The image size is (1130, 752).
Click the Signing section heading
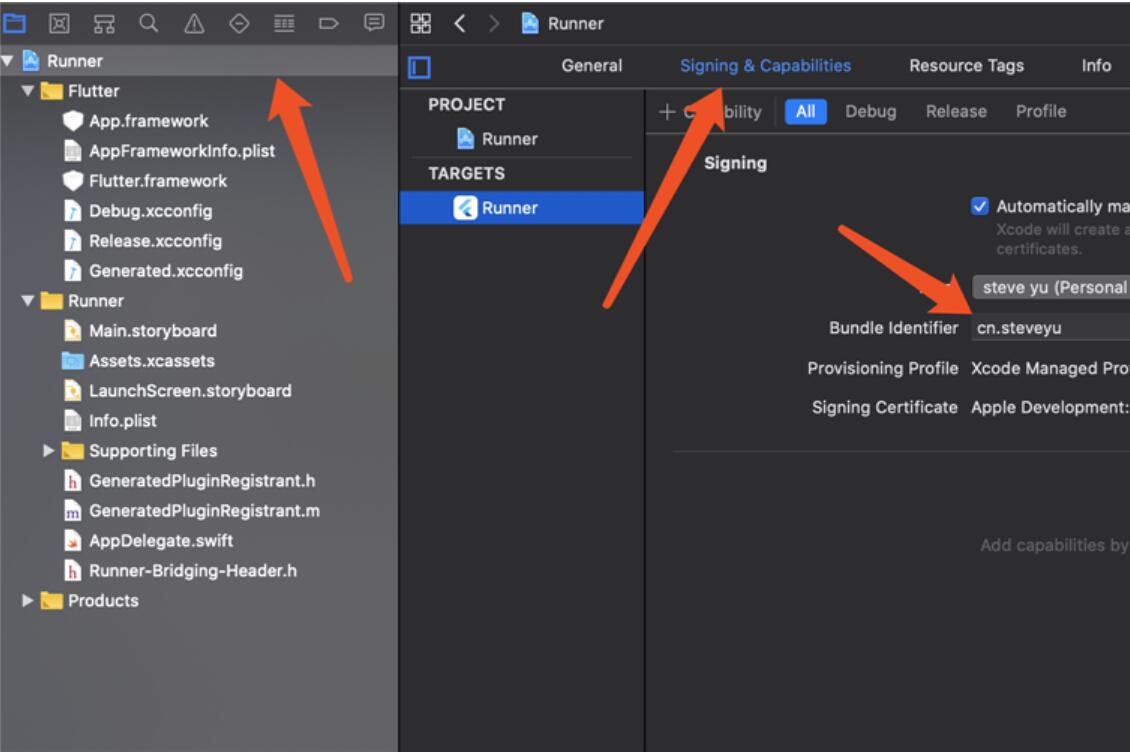(735, 163)
